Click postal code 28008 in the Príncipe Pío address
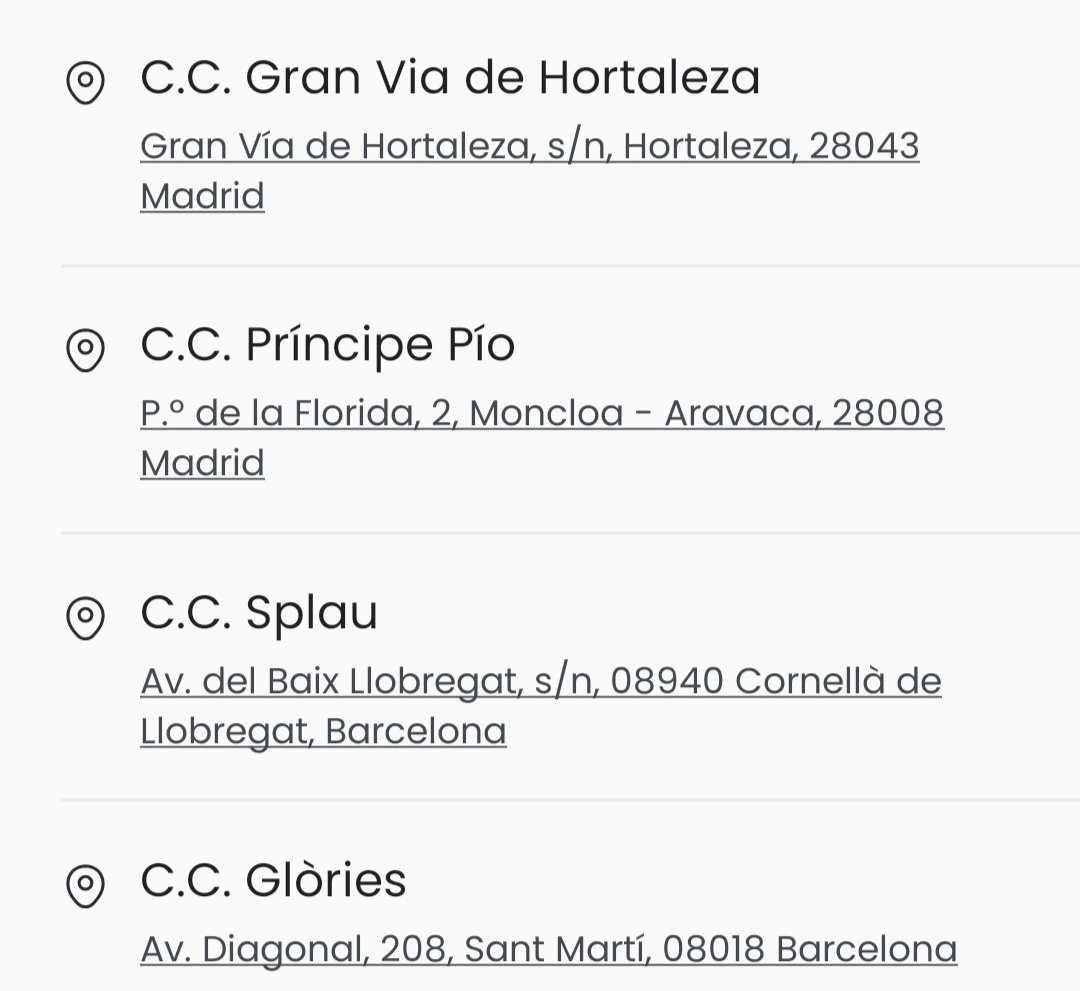1080x991 pixels. coord(889,413)
